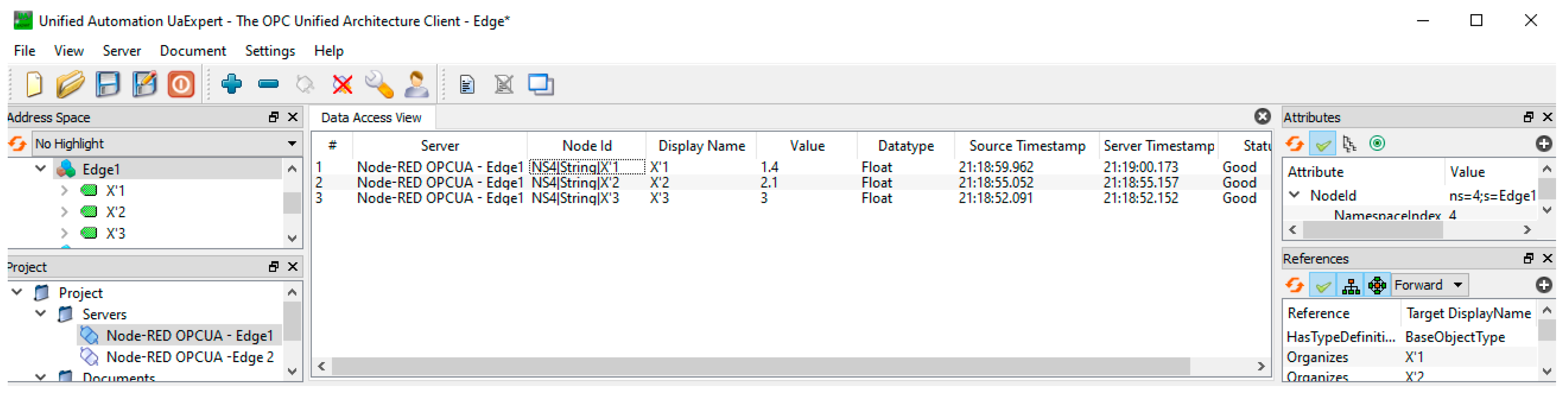Click the Change User icon
The height and width of the screenshot is (398, 1568).
[416, 84]
